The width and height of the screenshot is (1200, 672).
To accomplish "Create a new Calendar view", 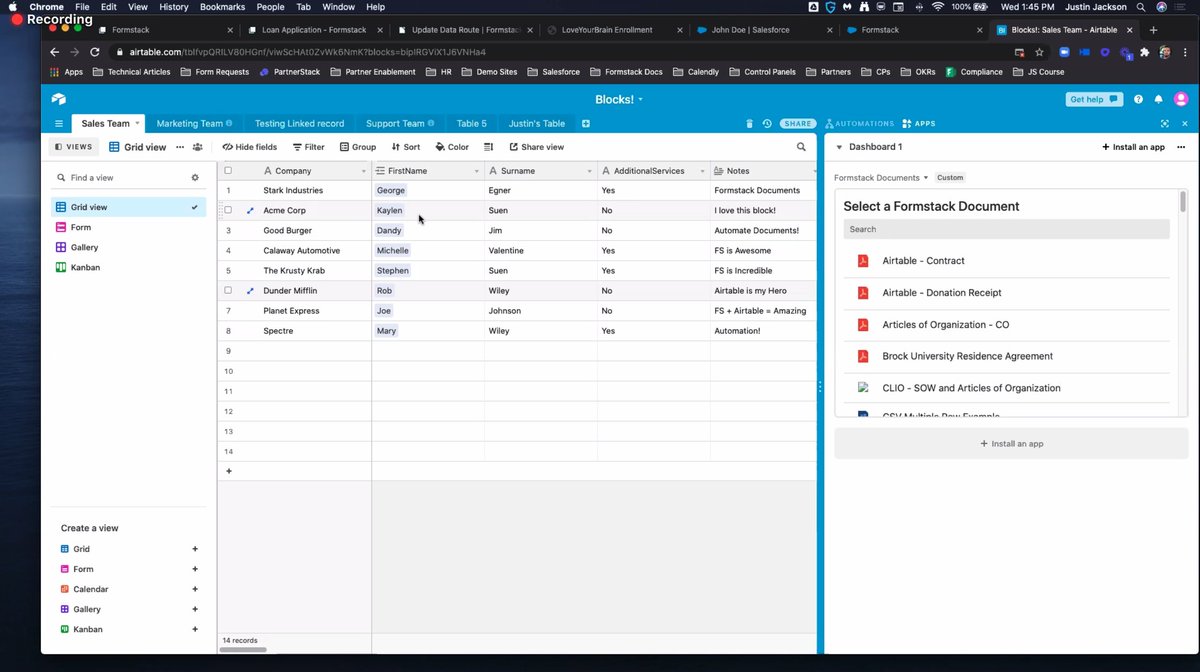I will [130, 589].
